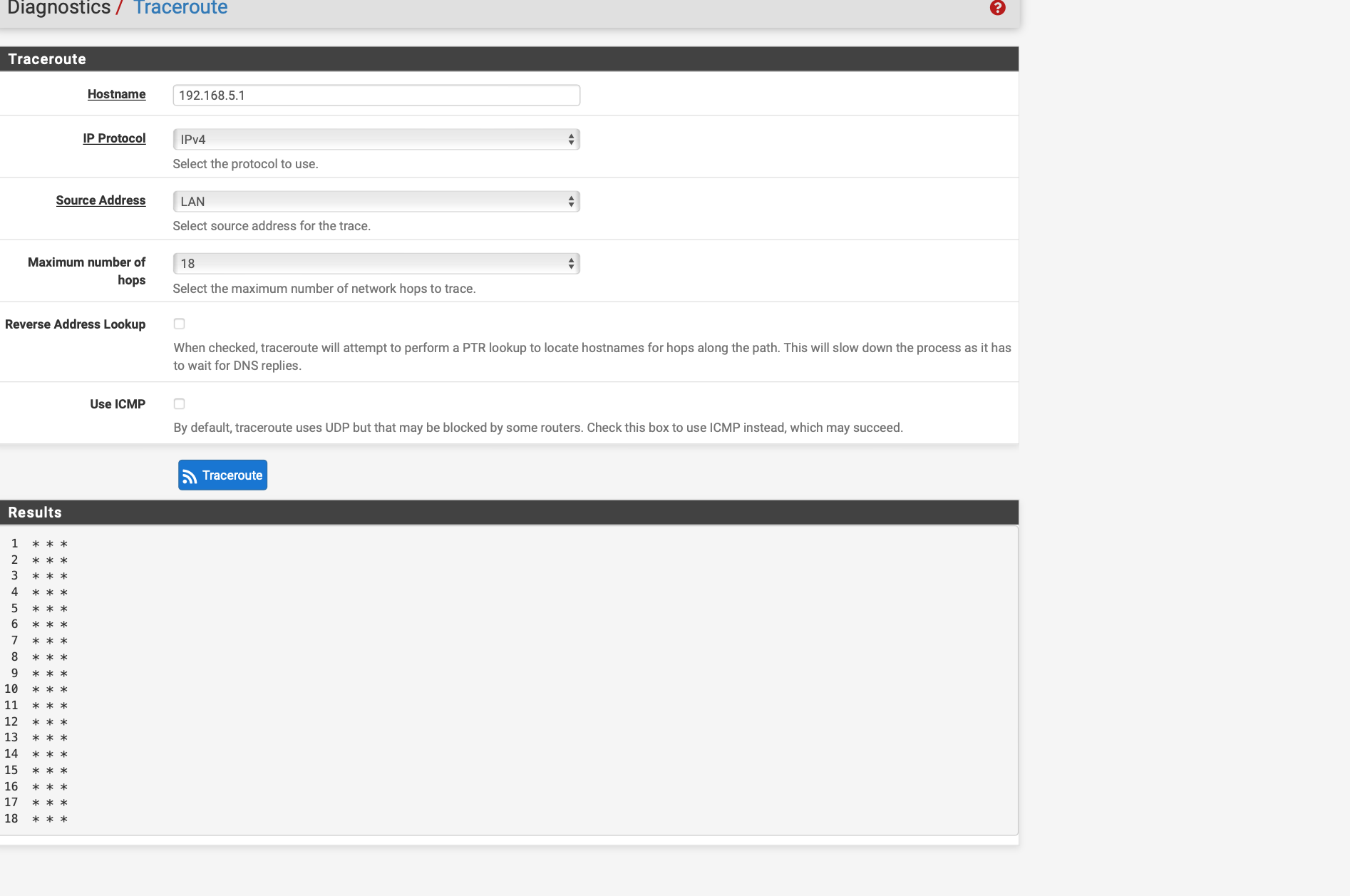
Task: Click the Traceroute breadcrumb link
Action: (x=180, y=8)
